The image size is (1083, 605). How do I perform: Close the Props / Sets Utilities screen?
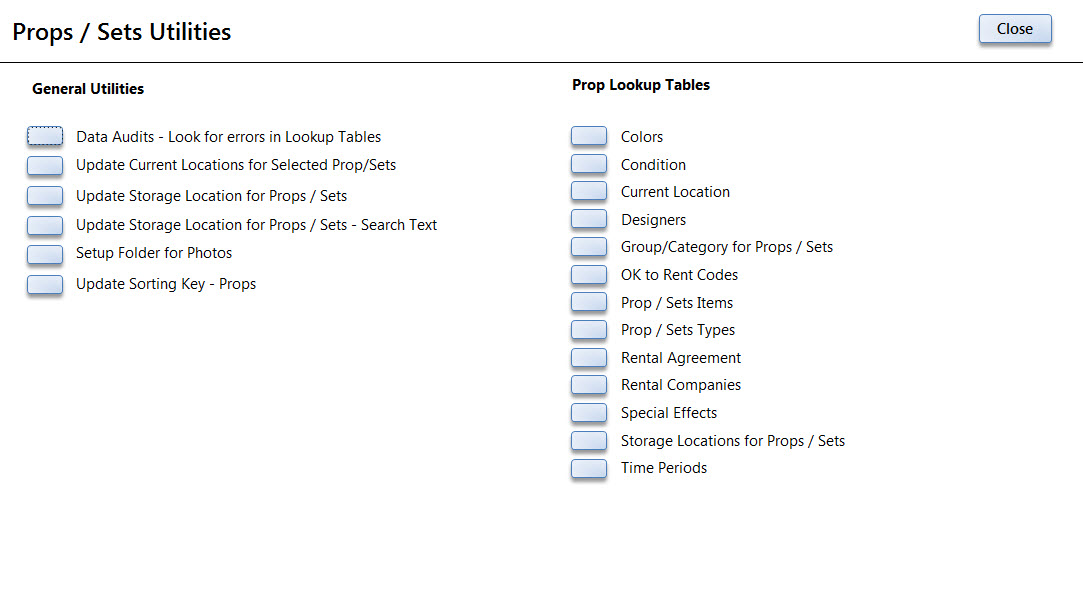1015,29
